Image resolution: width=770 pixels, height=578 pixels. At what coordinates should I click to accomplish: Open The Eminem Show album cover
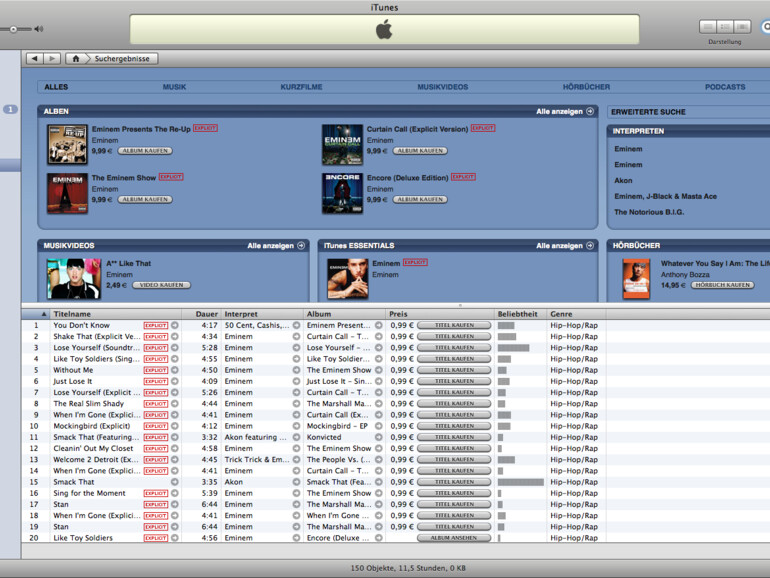click(x=67, y=193)
